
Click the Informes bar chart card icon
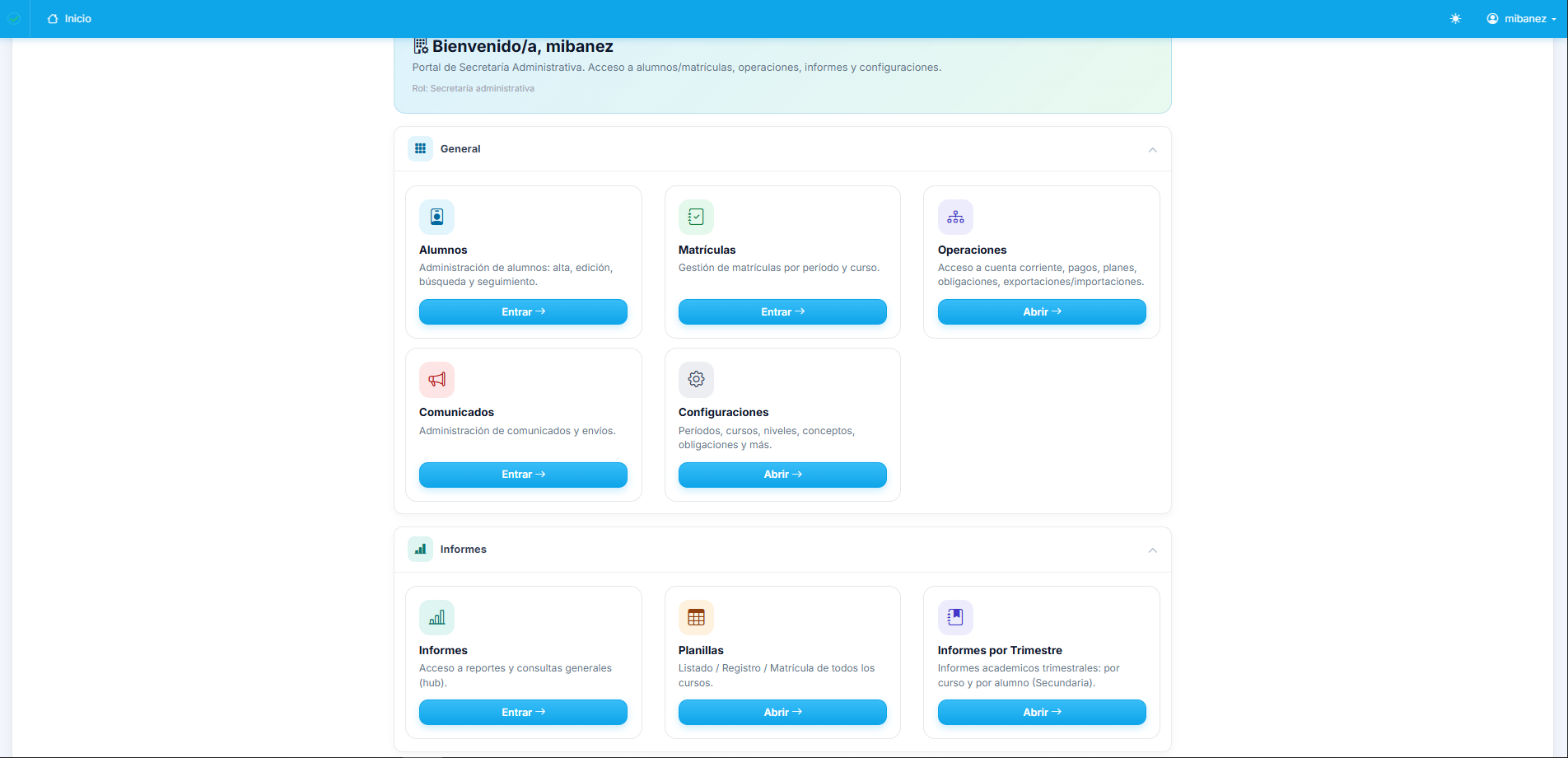tap(436, 617)
